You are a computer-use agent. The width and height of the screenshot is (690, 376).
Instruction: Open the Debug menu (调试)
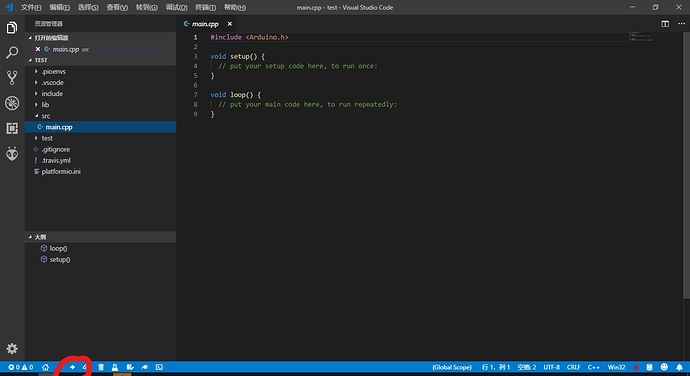(176, 7)
